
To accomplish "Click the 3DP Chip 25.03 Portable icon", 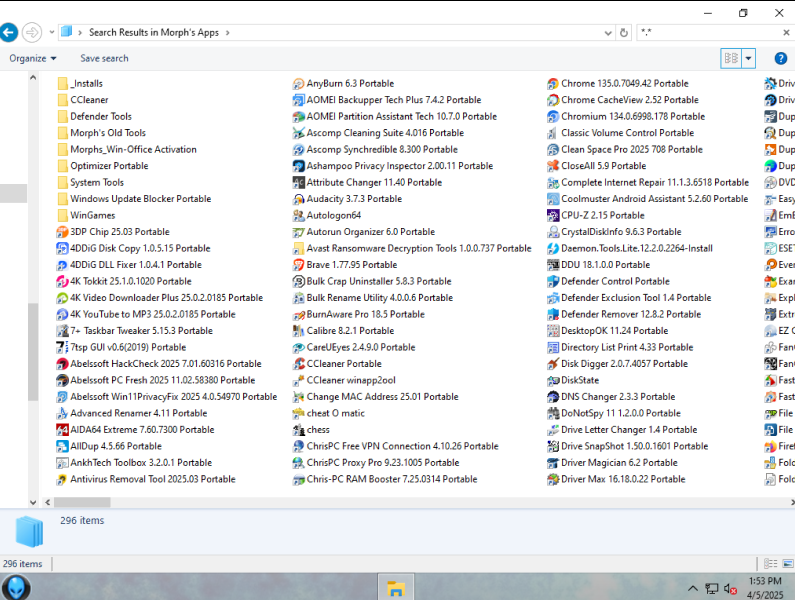I will [62, 232].
